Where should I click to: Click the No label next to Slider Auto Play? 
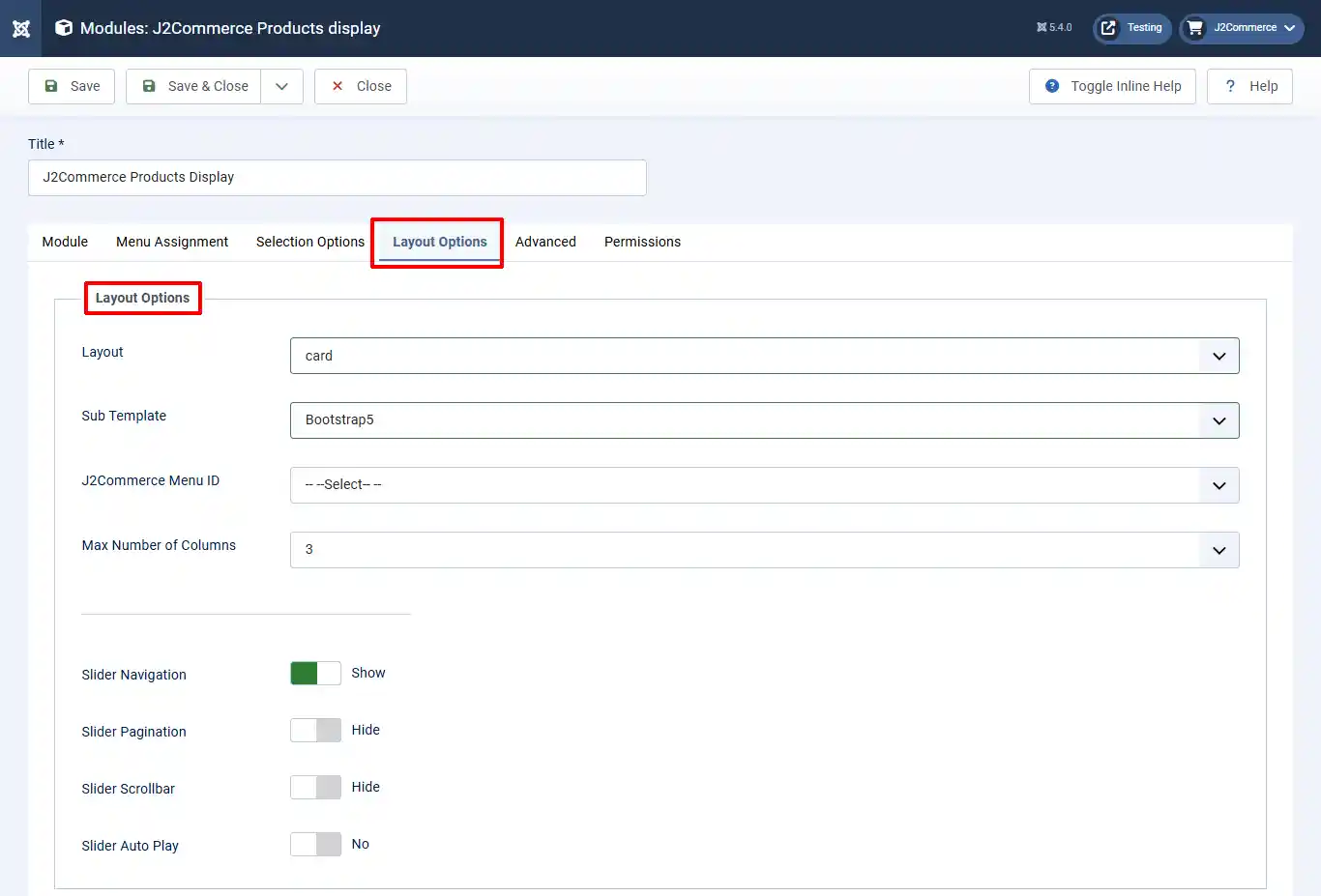pos(361,844)
